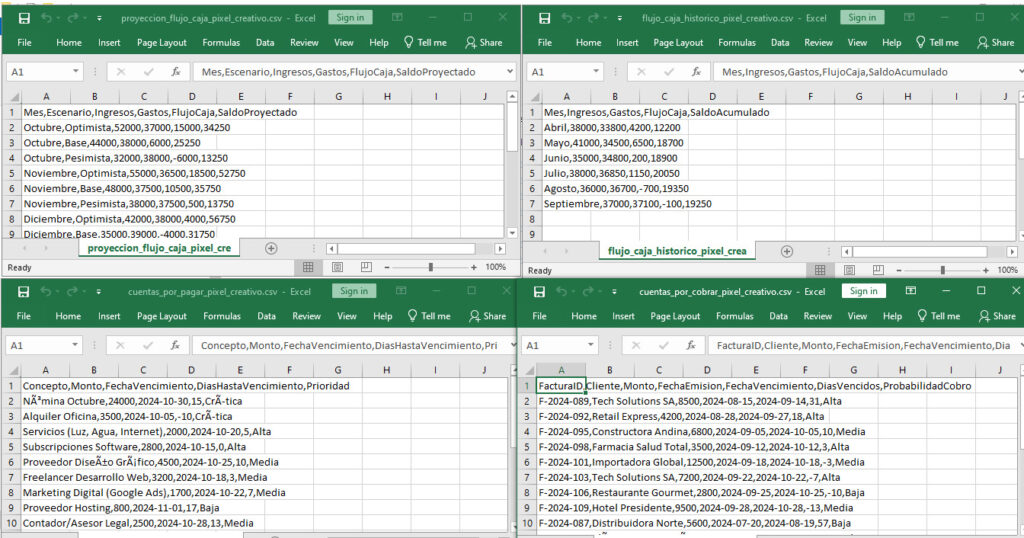This screenshot has height=538, width=1024.
Task: Click the zoom slider in proyeccion_flujo_caja status bar
Action: 430,267
